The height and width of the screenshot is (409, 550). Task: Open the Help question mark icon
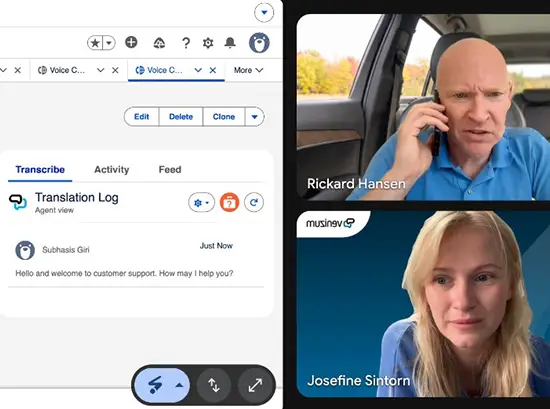[186, 43]
